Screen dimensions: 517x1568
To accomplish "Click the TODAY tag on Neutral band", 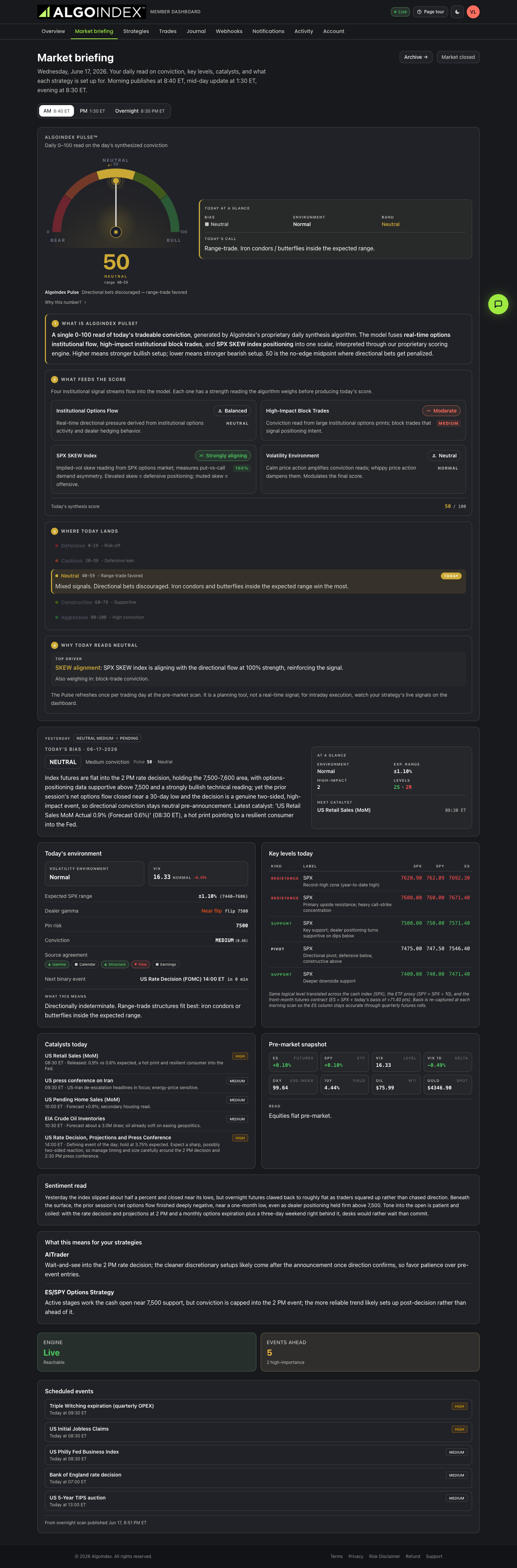I will click(451, 576).
